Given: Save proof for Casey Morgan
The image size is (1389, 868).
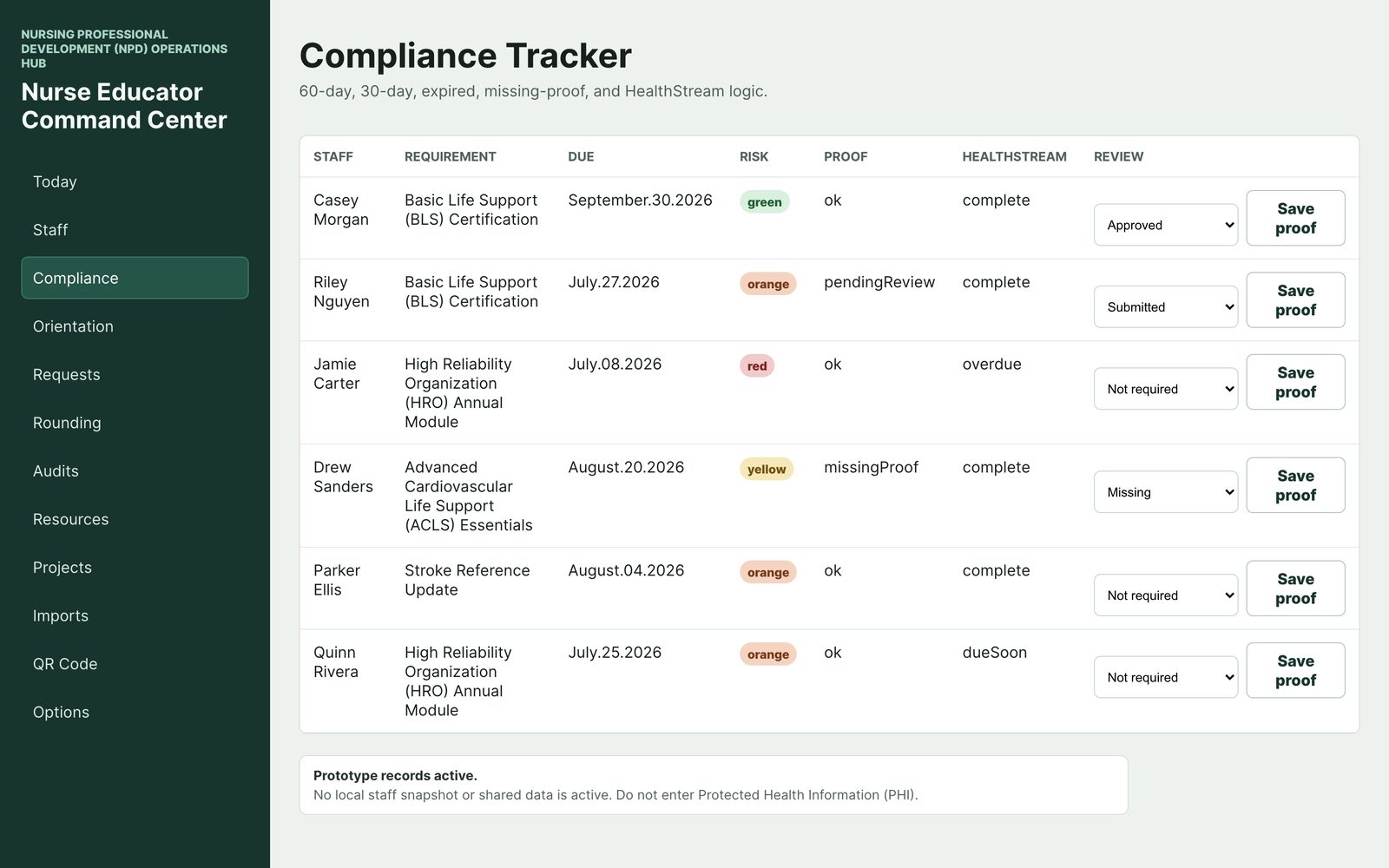Looking at the screenshot, I should coord(1295,218).
